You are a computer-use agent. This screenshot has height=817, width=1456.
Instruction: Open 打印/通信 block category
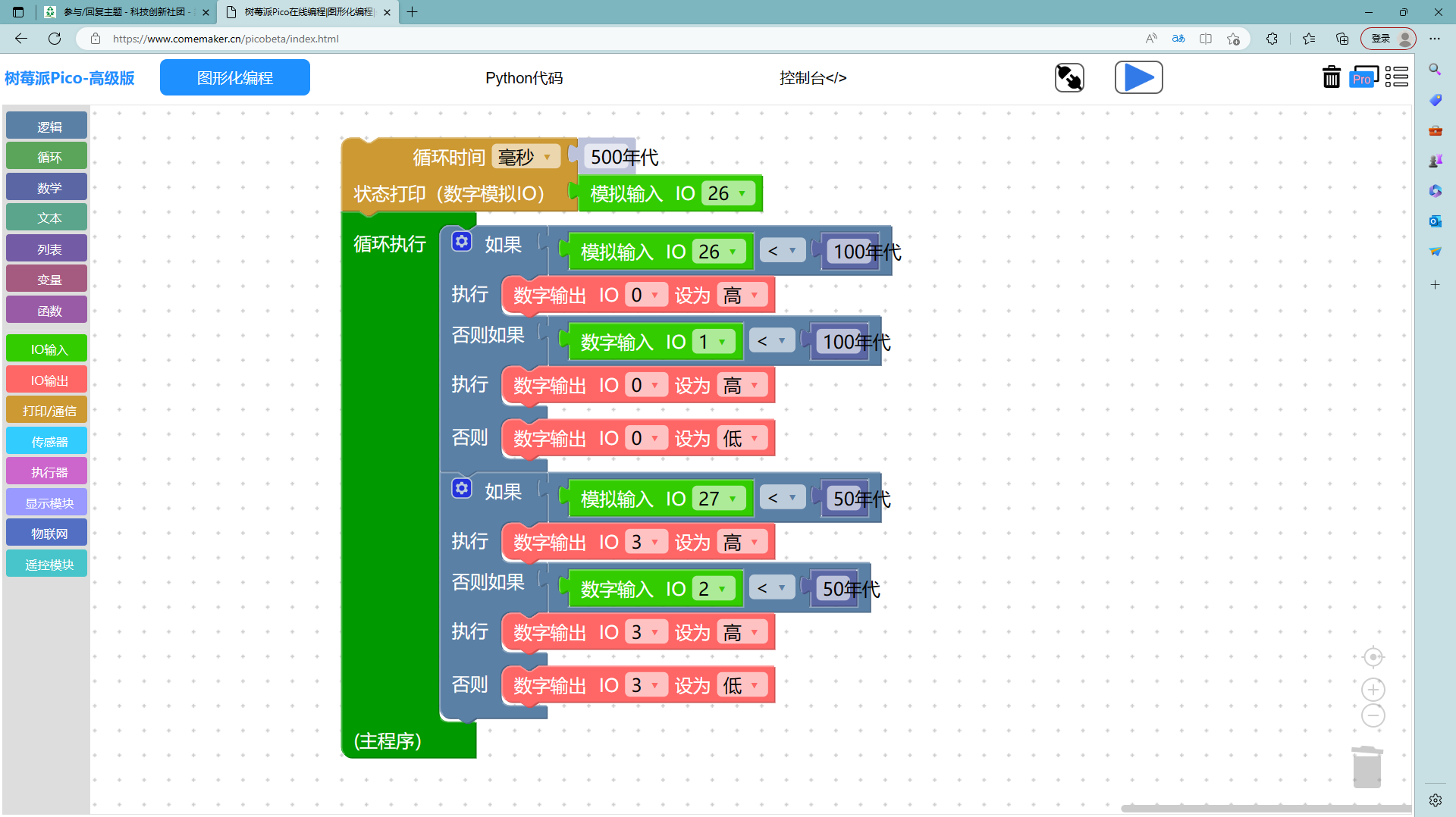[47, 410]
